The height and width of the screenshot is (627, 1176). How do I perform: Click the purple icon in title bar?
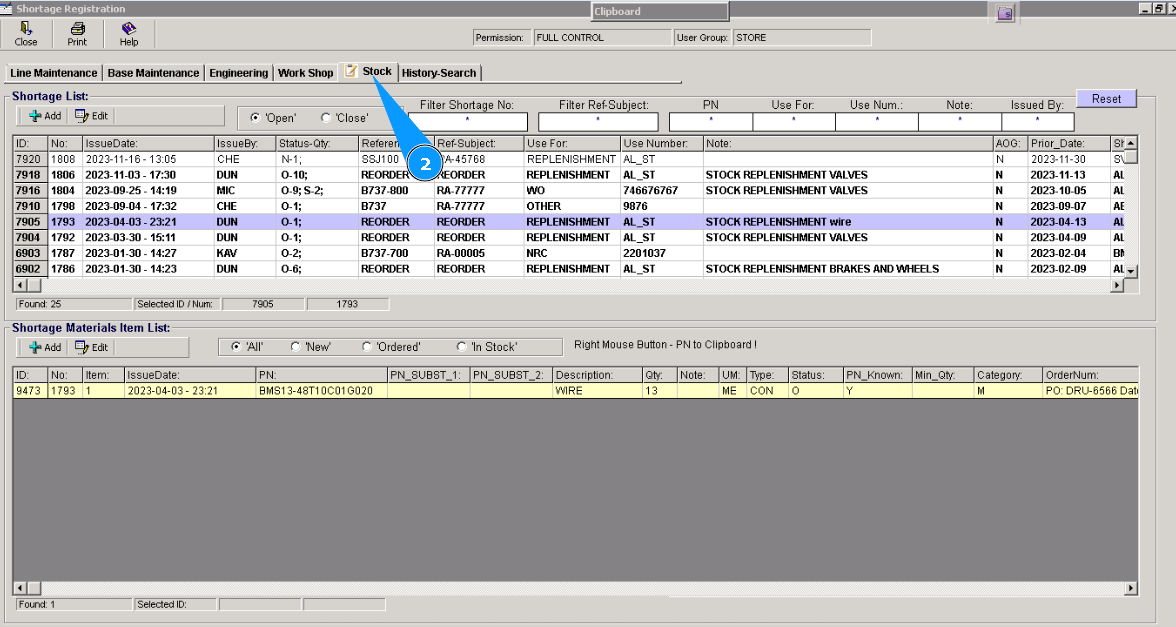tap(1005, 12)
